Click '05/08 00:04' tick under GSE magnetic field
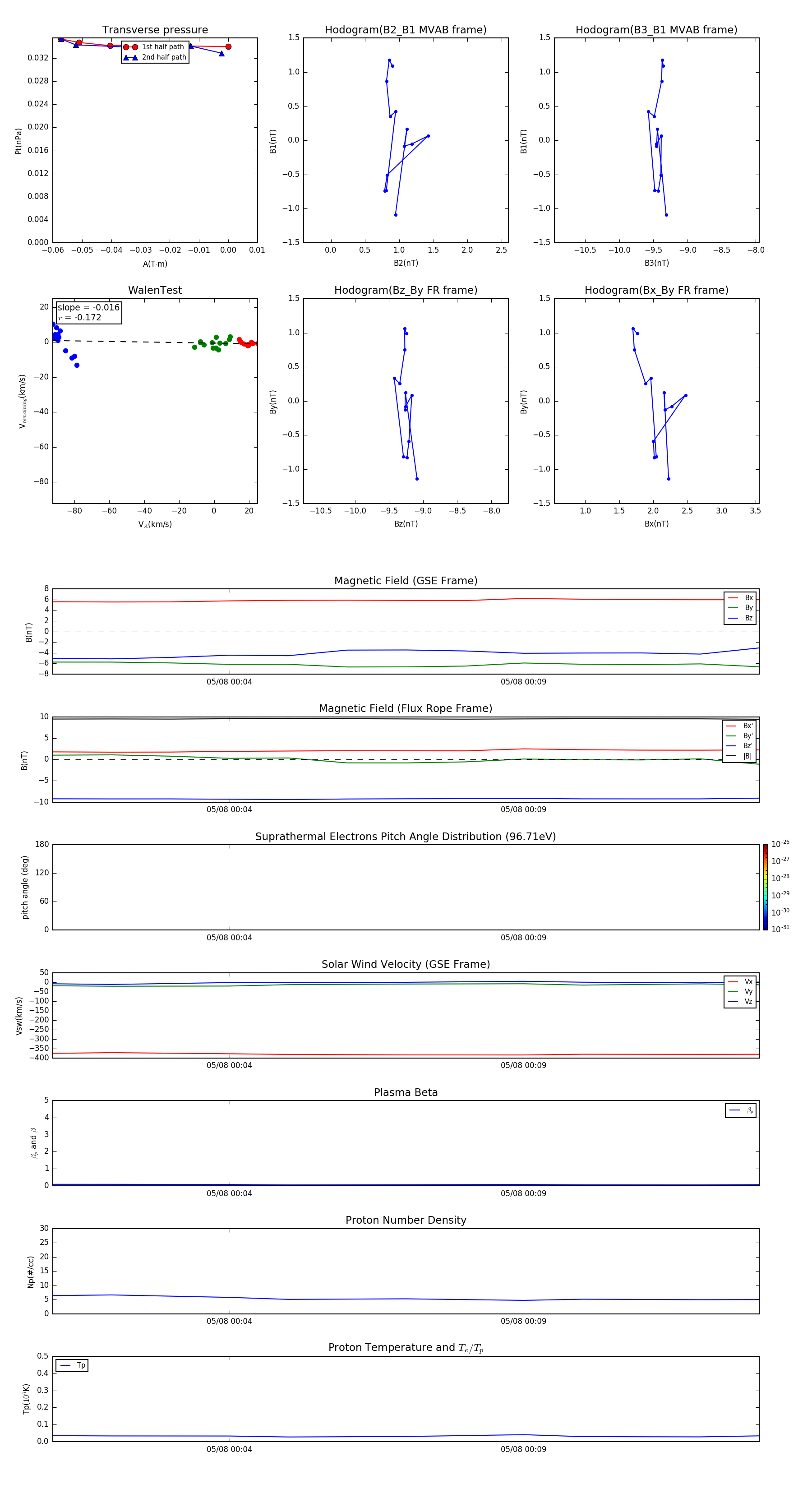Screen dimensions: 812x1489 [230, 682]
